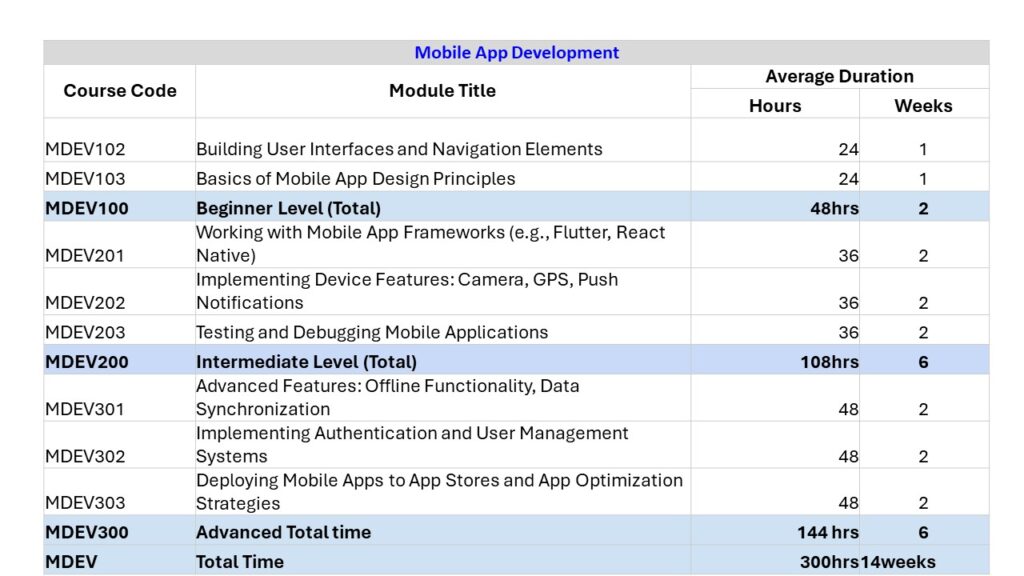Click Testing and Debugging Mobile Applications cell
1024x576 pixels.
tap(372, 332)
